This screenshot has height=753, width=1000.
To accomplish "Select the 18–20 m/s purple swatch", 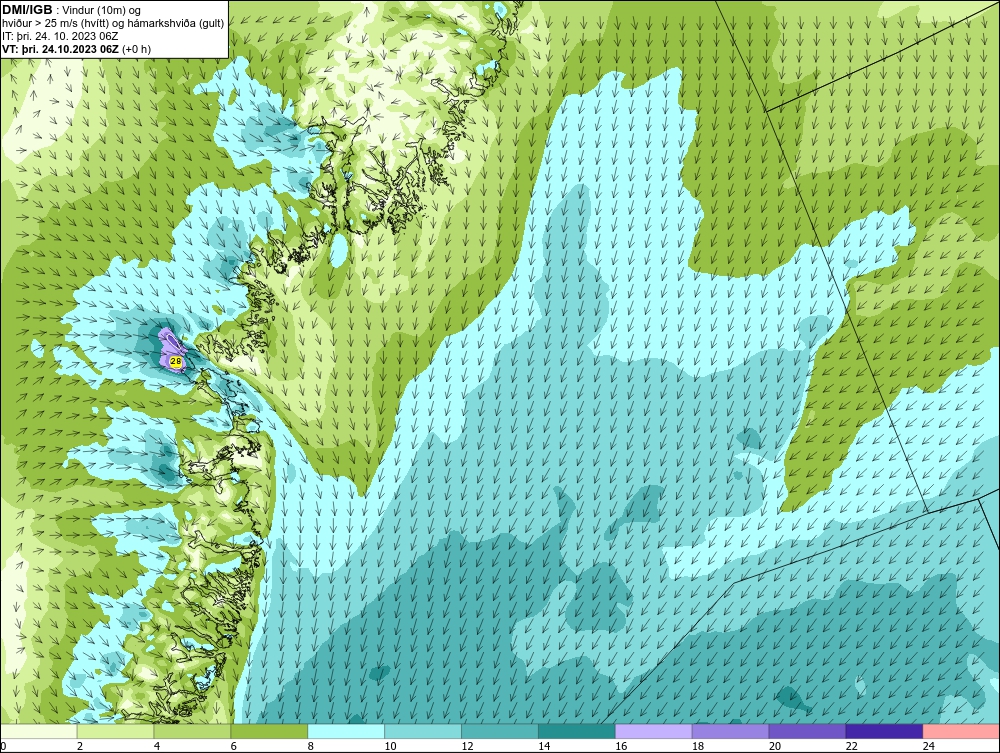I will (x=730, y=731).
